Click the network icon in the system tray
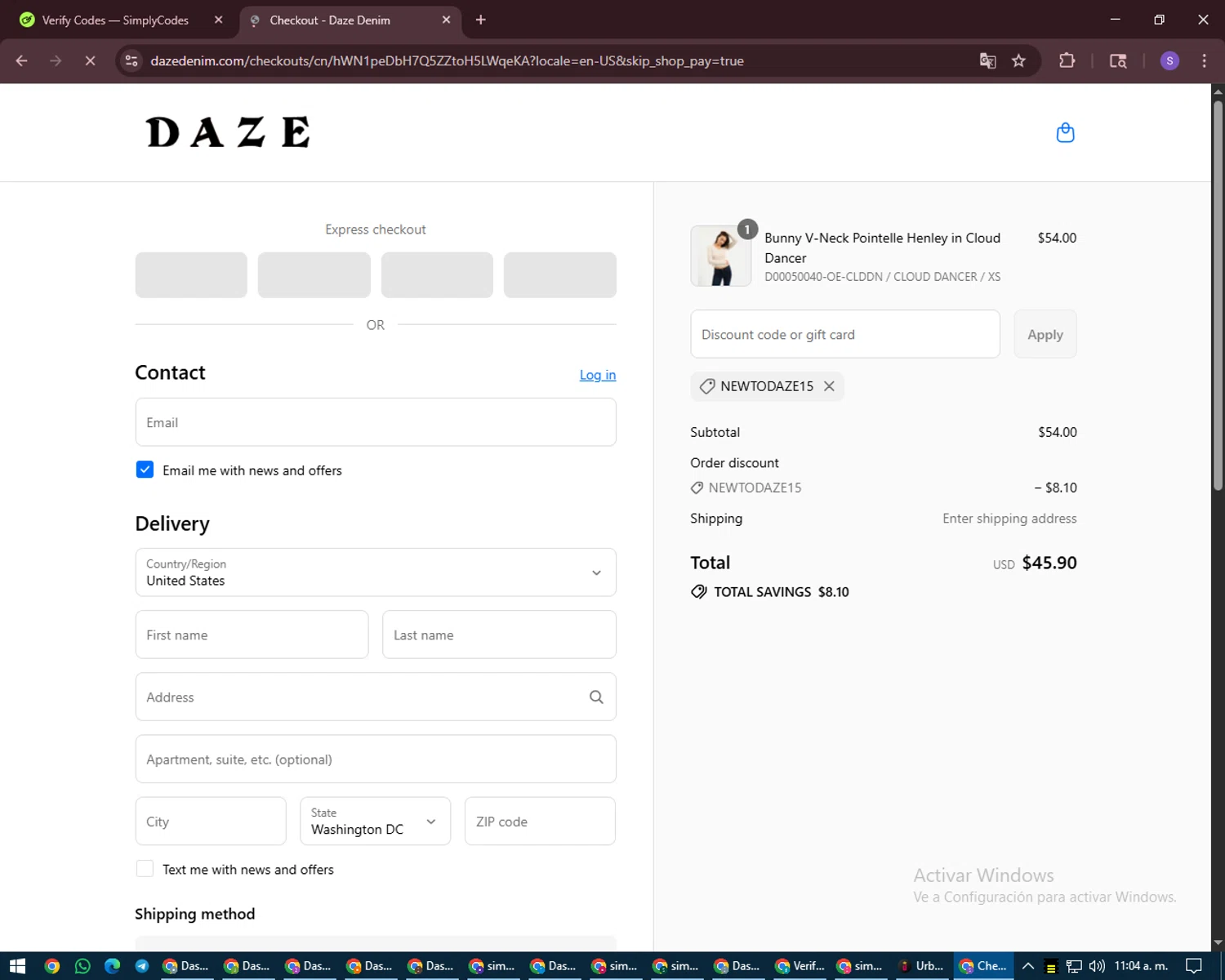The image size is (1225, 980). pyautogui.click(x=1074, y=966)
